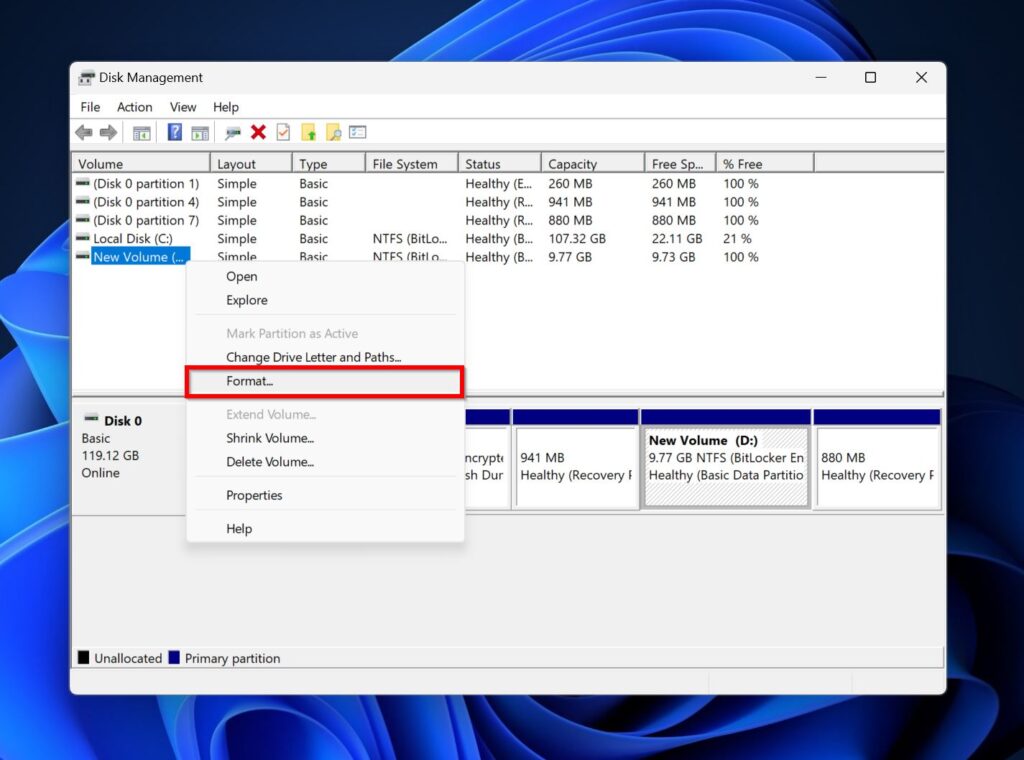Screen dimensions: 1024x760
Task: Open the Action menu
Action: [x=134, y=107]
